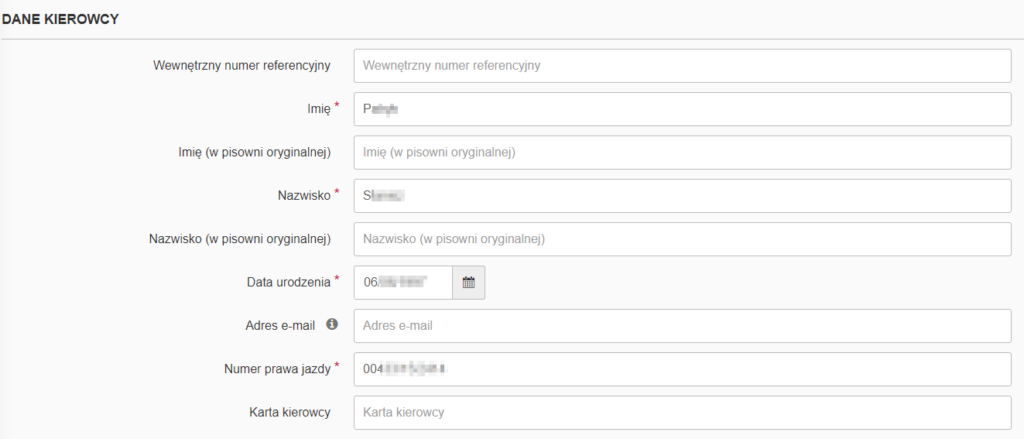Image resolution: width=1024 pixels, height=439 pixels.
Task: Click the Numer prawa jazdy input field
Action: pos(682,369)
